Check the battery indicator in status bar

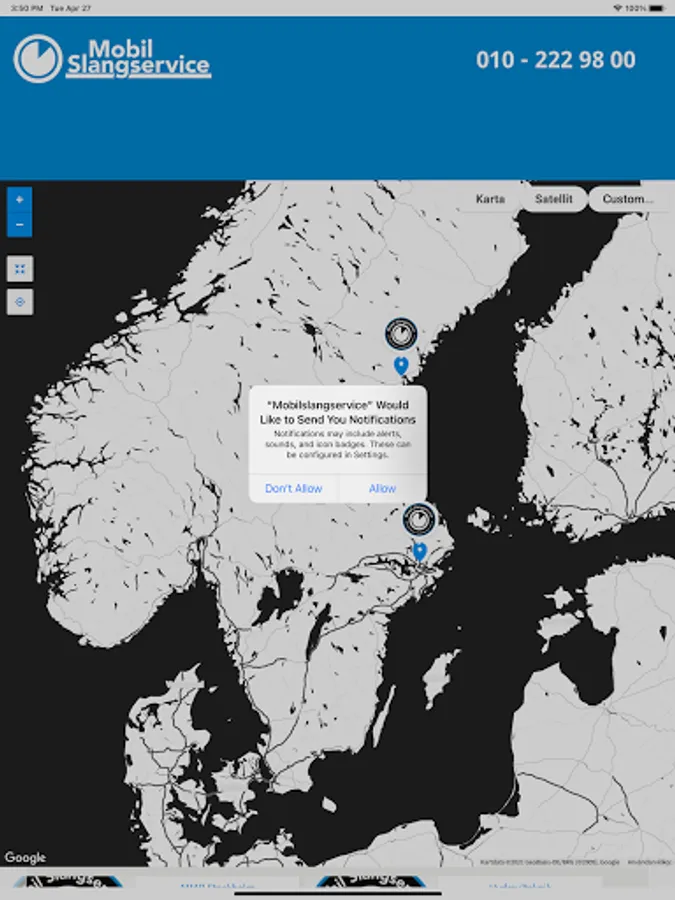(x=658, y=8)
